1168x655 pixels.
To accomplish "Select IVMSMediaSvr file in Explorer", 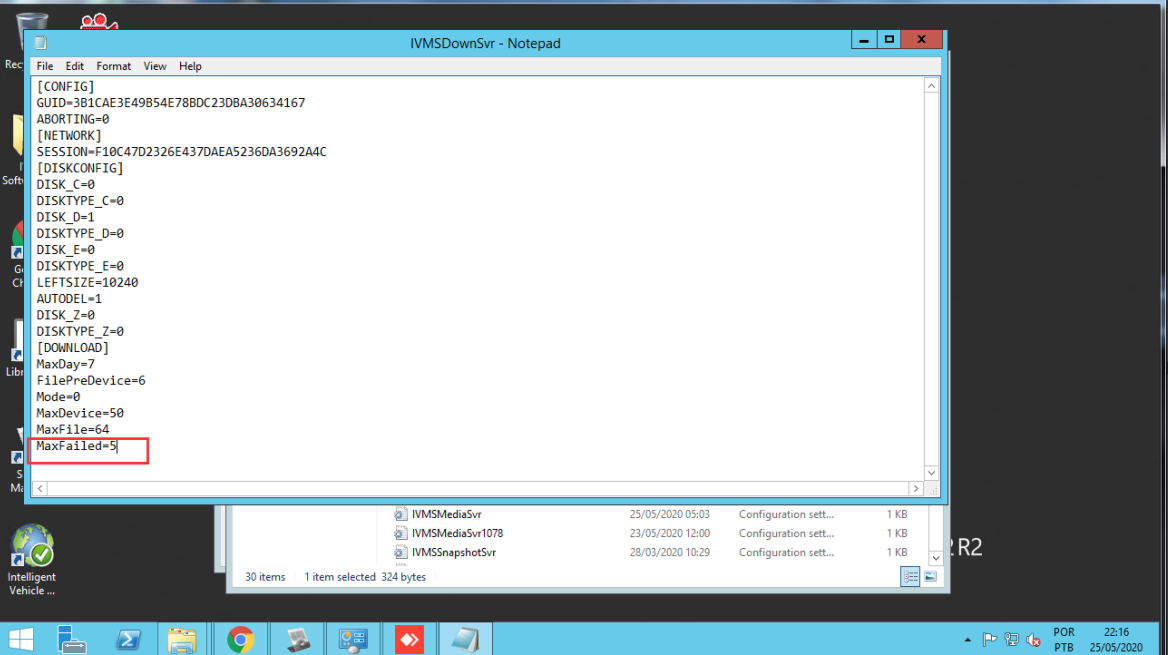I will 446,514.
